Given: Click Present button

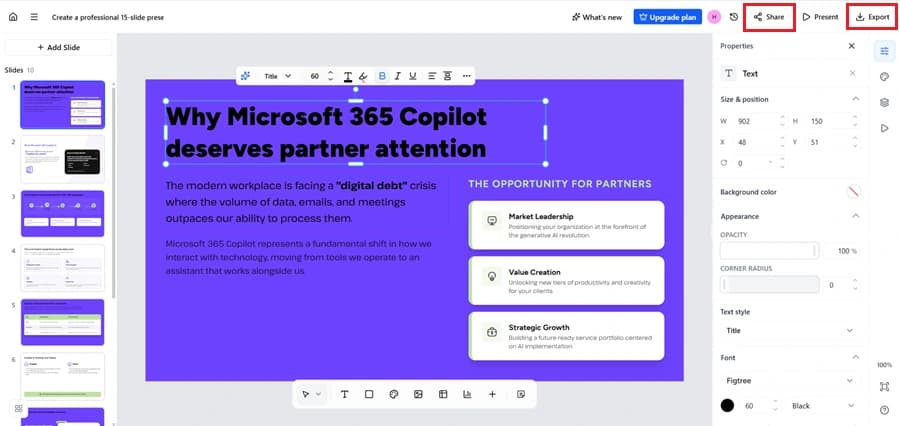Looking at the screenshot, I should (820, 17).
